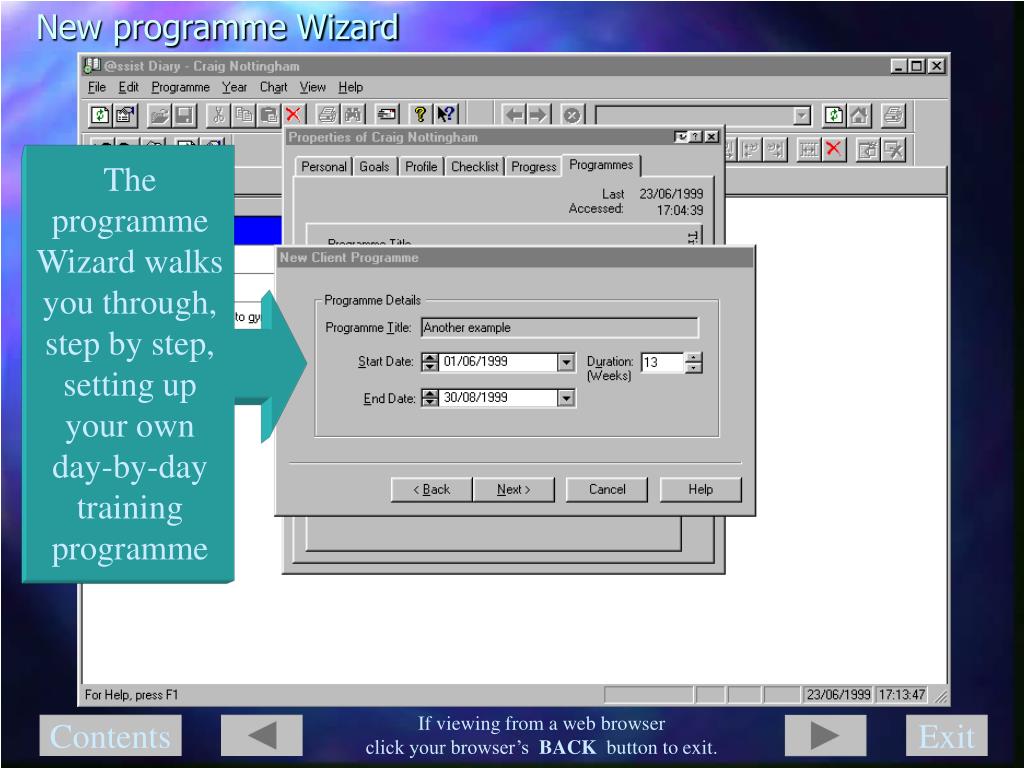
Task: Click the End Date spin arrows
Action: 430,398
